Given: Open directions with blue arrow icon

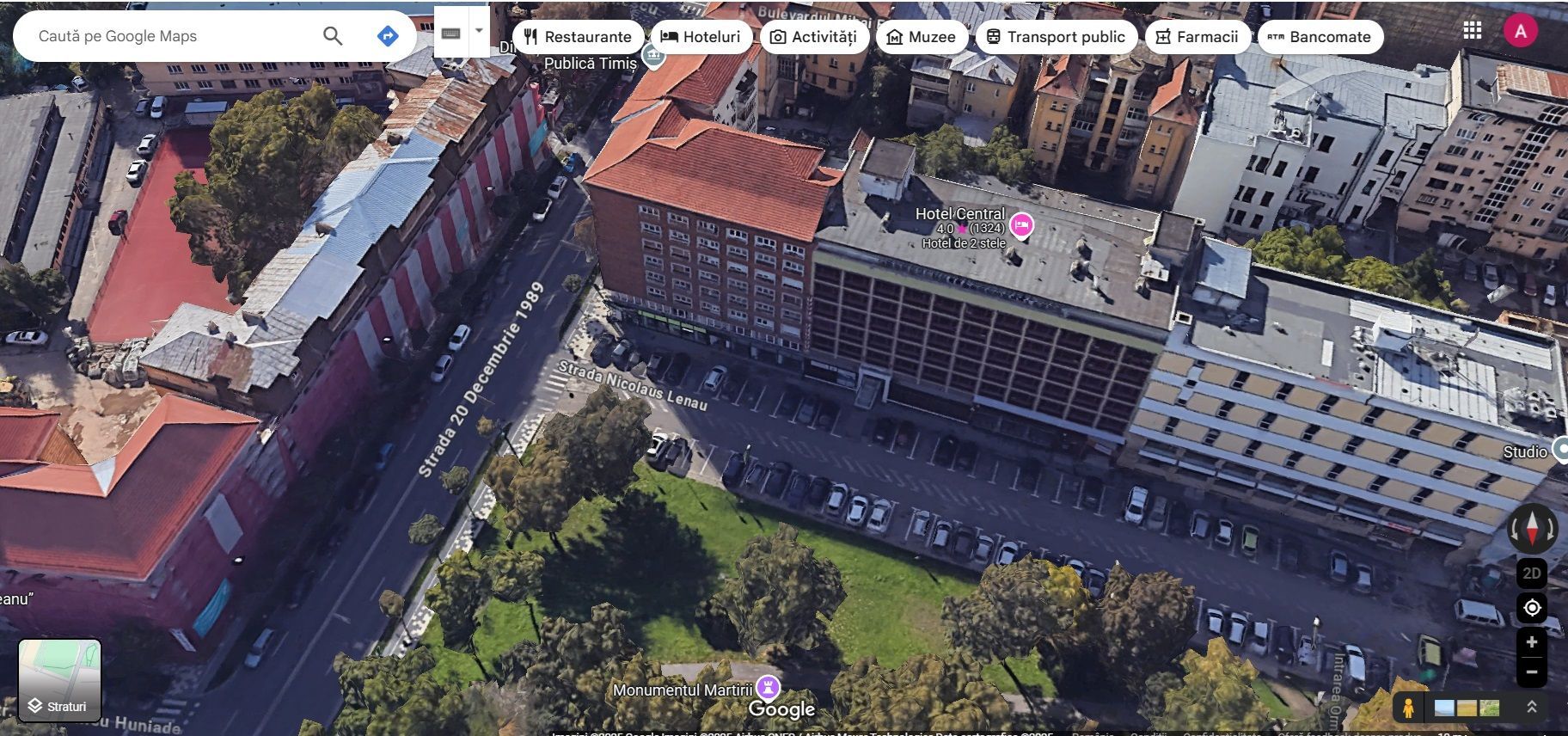Looking at the screenshot, I should point(388,36).
